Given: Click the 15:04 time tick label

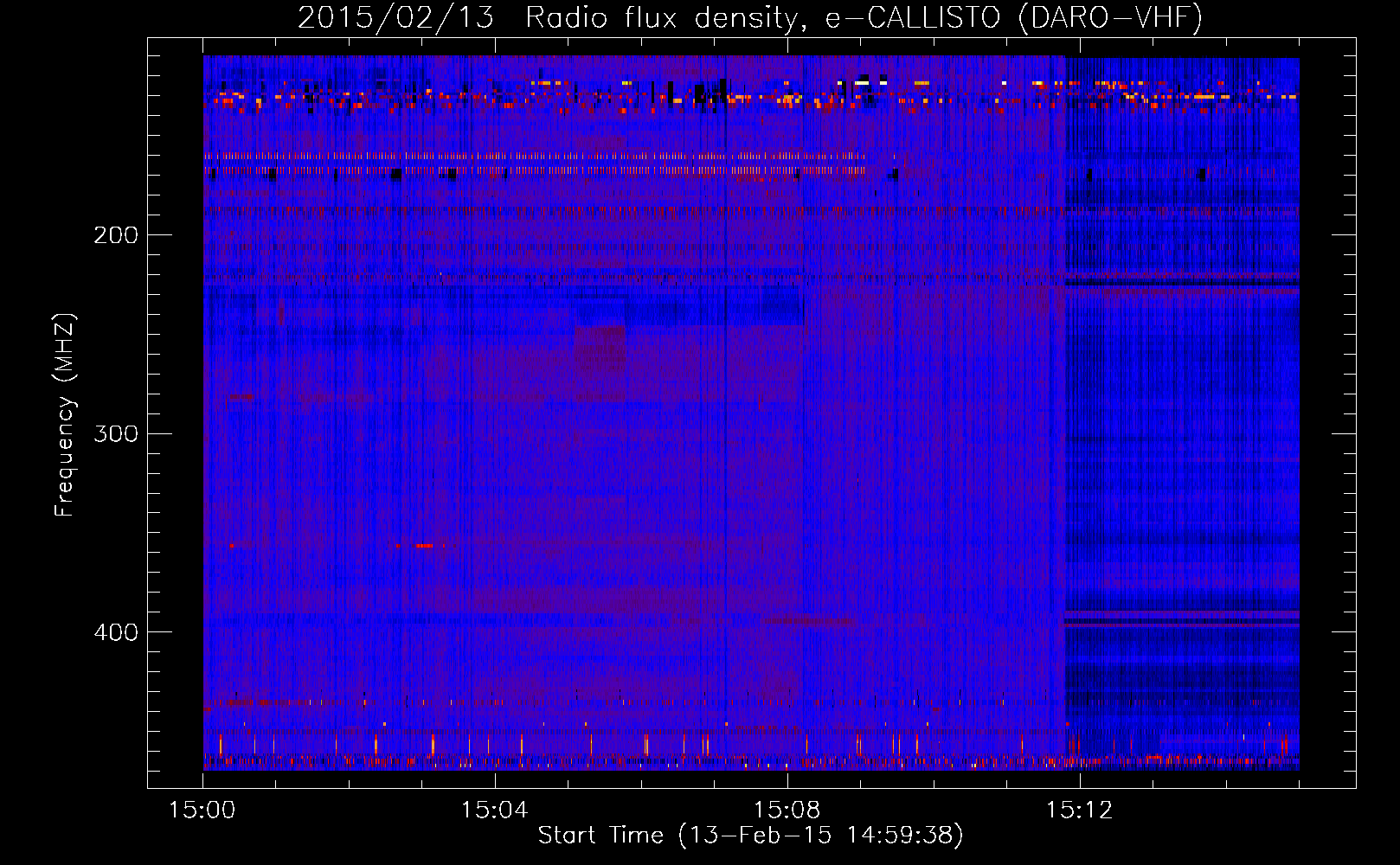Looking at the screenshot, I should [x=495, y=811].
